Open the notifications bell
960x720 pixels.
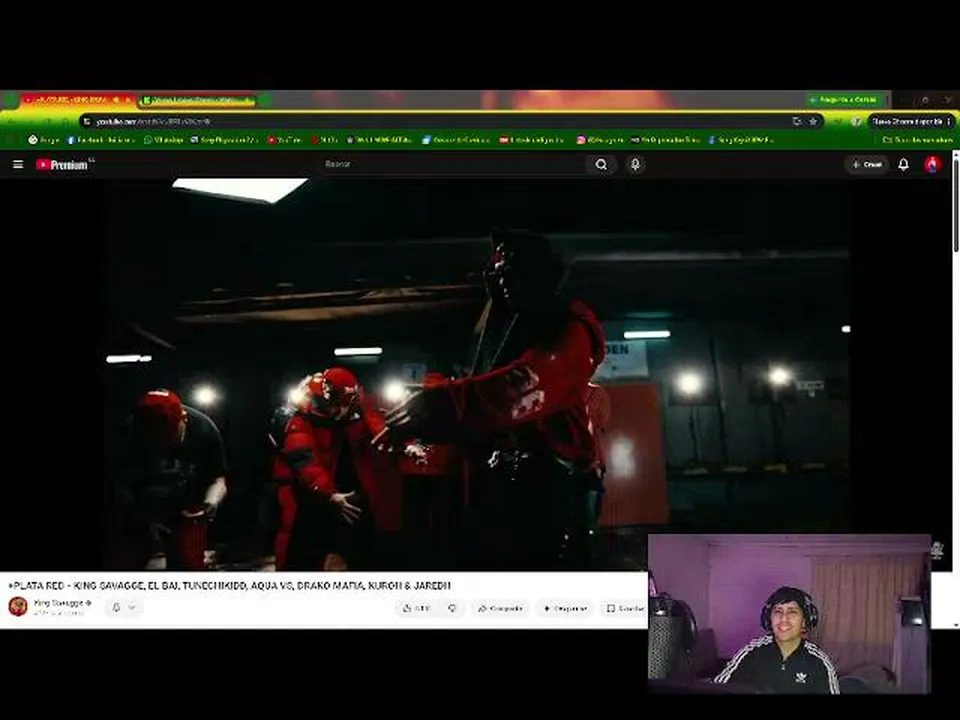pyautogui.click(x=904, y=164)
